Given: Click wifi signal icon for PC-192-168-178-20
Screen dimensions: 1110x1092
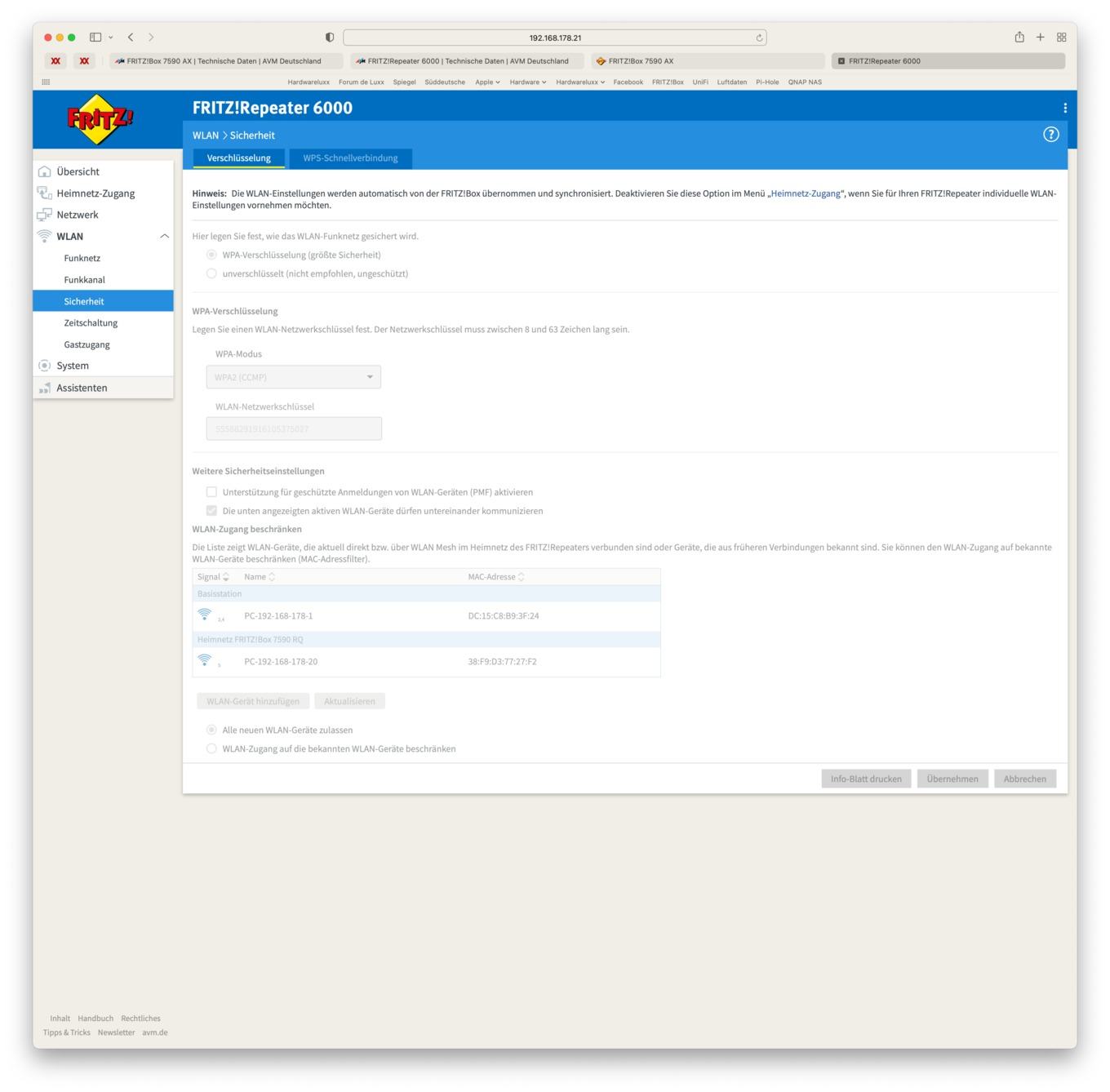Looking at the screenshot, I should coord(205,660).
